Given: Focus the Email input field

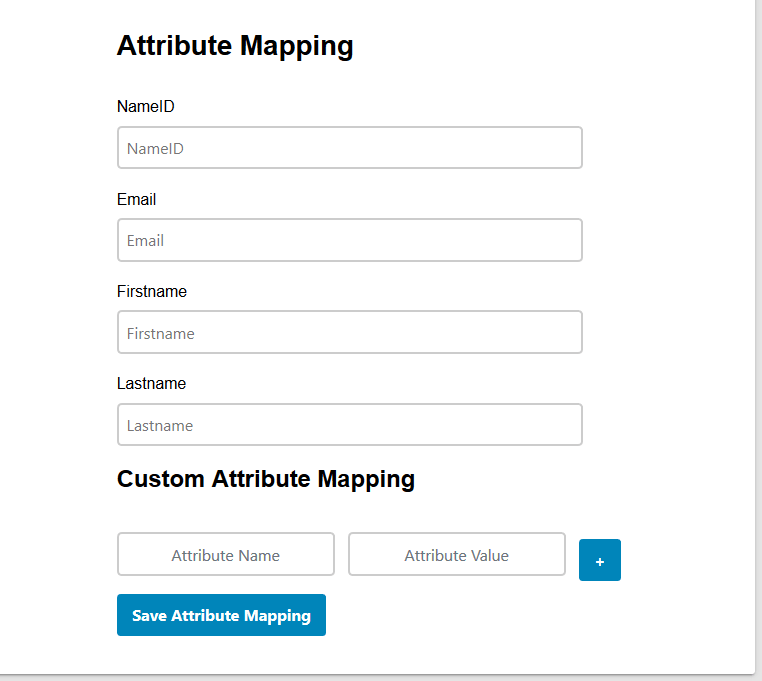Looking at the screenshot, I should (x=349, y=240).
